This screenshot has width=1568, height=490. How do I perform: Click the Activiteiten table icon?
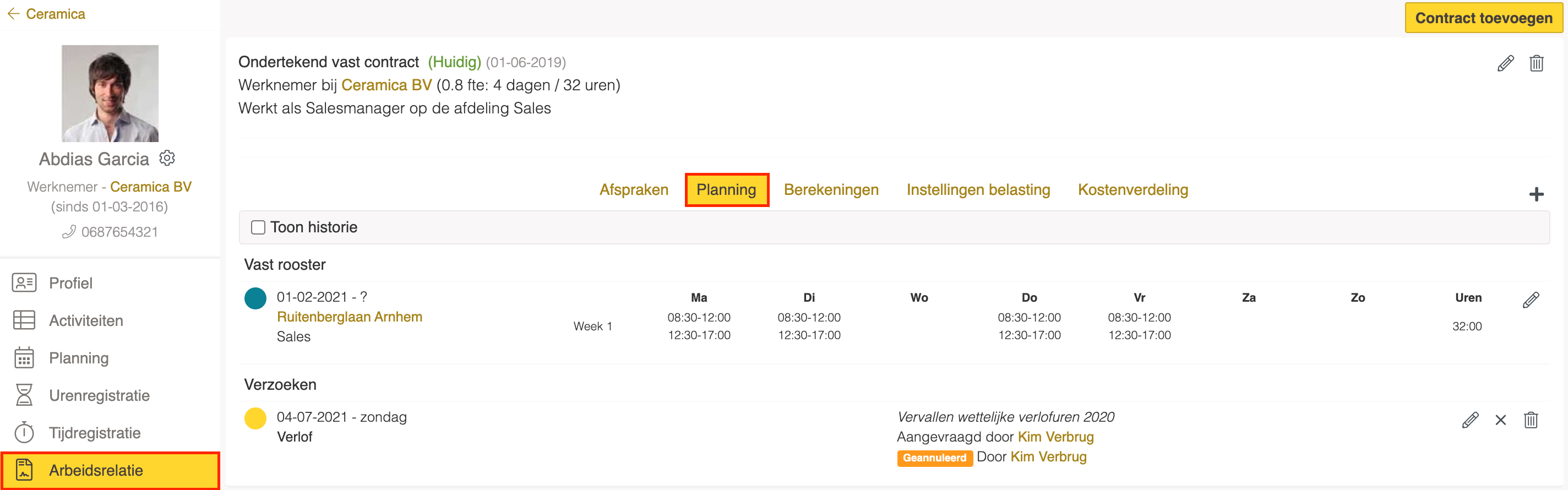(24, 320)
